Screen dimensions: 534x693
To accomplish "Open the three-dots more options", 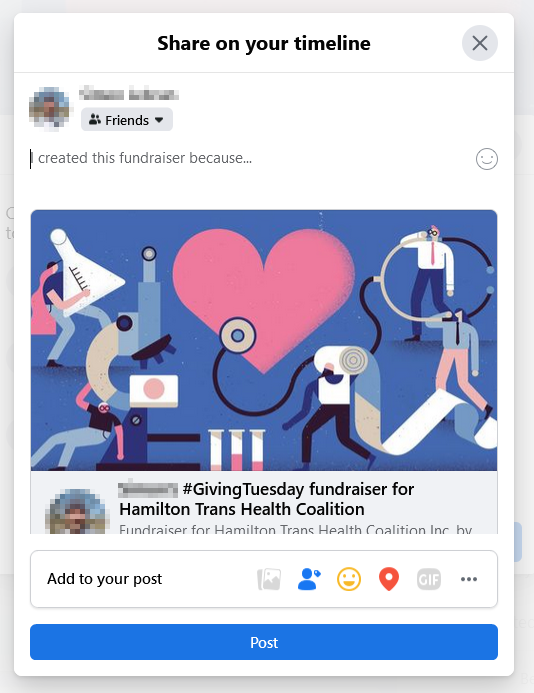I will pyautogui.click(x=469, y=579).
